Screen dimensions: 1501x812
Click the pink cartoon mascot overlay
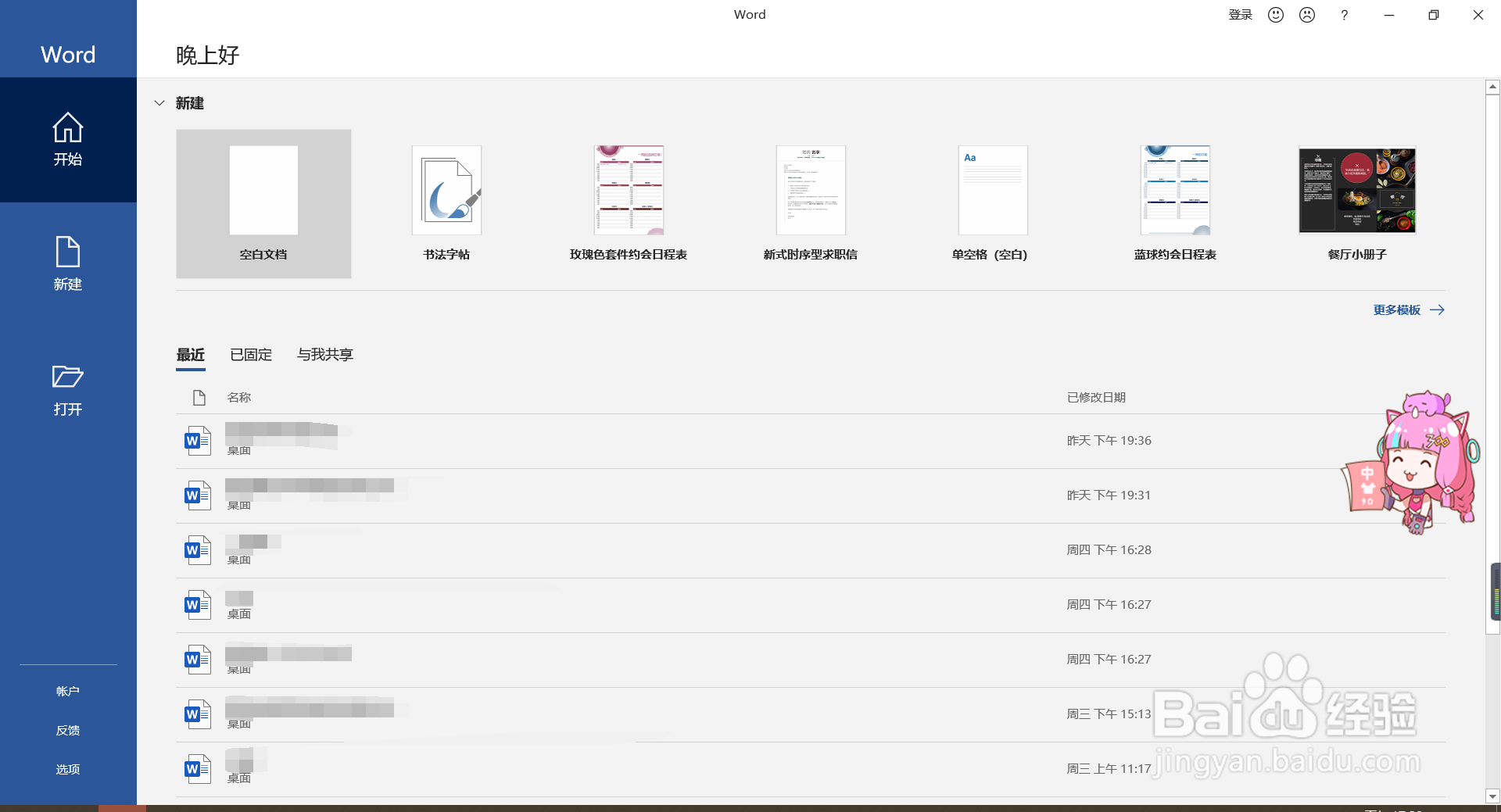point(1411,463)
